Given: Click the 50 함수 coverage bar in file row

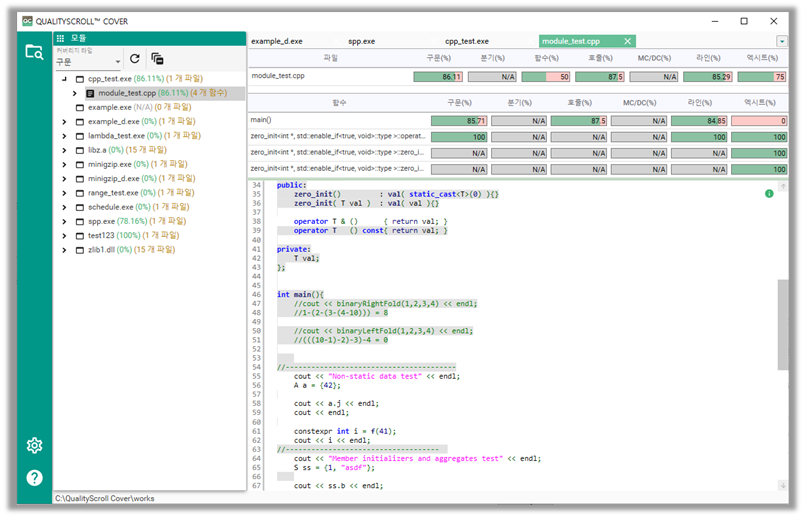Looking at the screenshot, I should [x=546, y=77].
